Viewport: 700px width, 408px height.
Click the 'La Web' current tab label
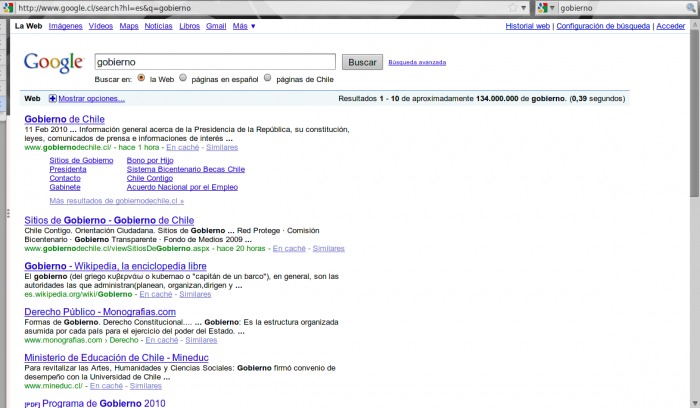(28, 26)
